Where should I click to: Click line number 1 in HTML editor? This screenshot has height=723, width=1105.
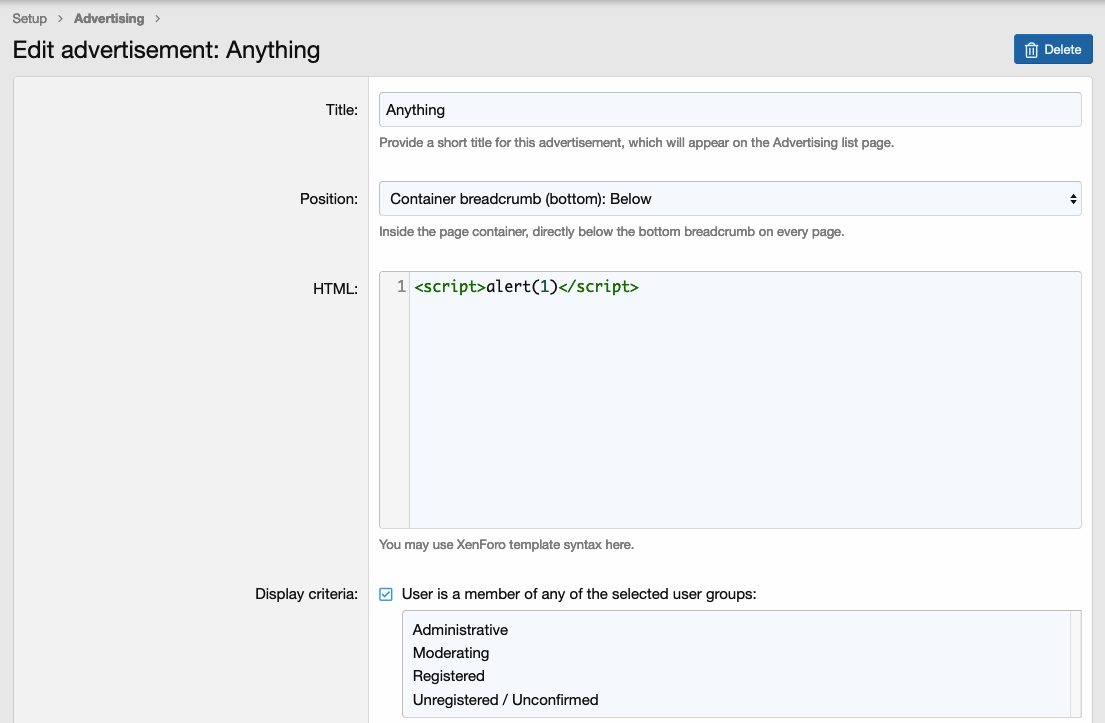[401, 286]
